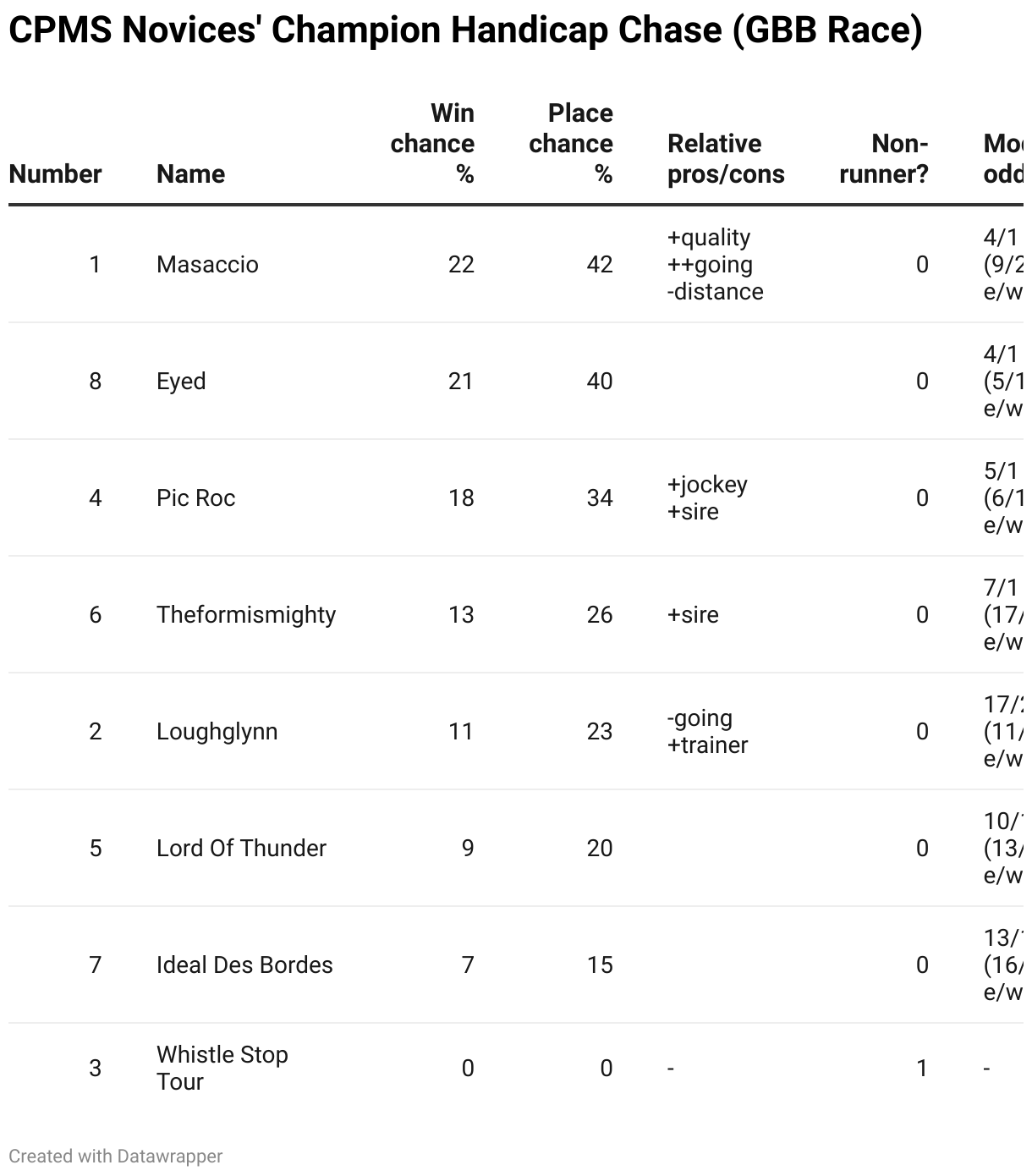
Task: Select the Pic Roc name cell
Action: point(195,498)
